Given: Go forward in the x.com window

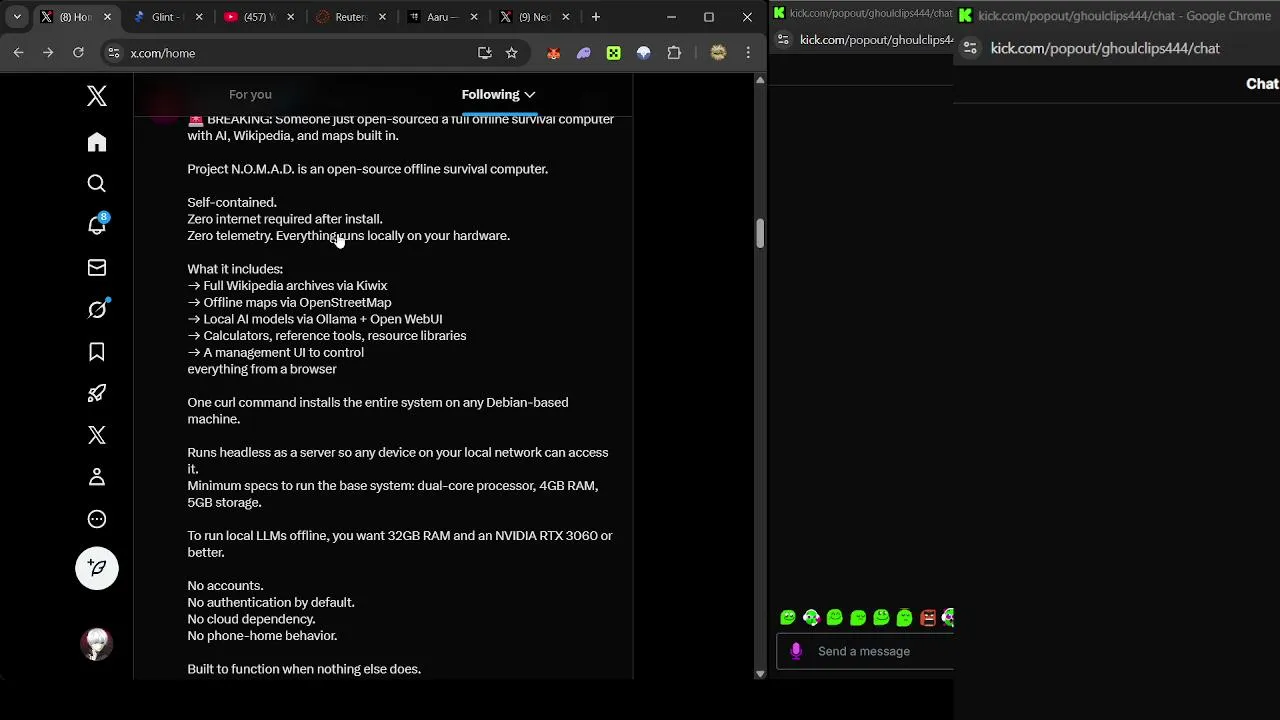Looking at the screenshot, I should click(48, 53).
